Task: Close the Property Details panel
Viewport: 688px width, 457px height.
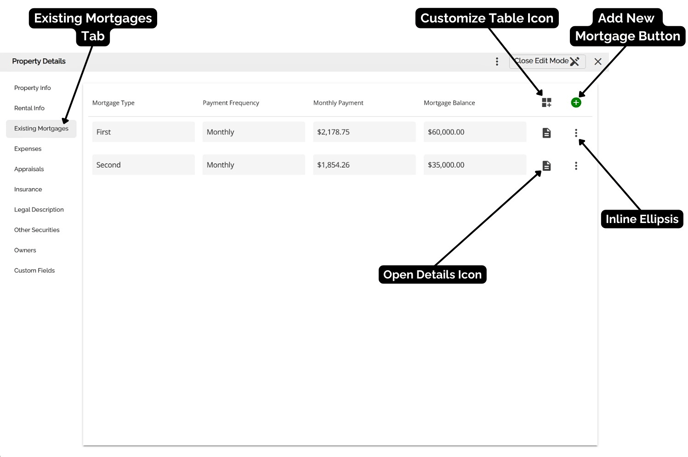Action: 598,61
